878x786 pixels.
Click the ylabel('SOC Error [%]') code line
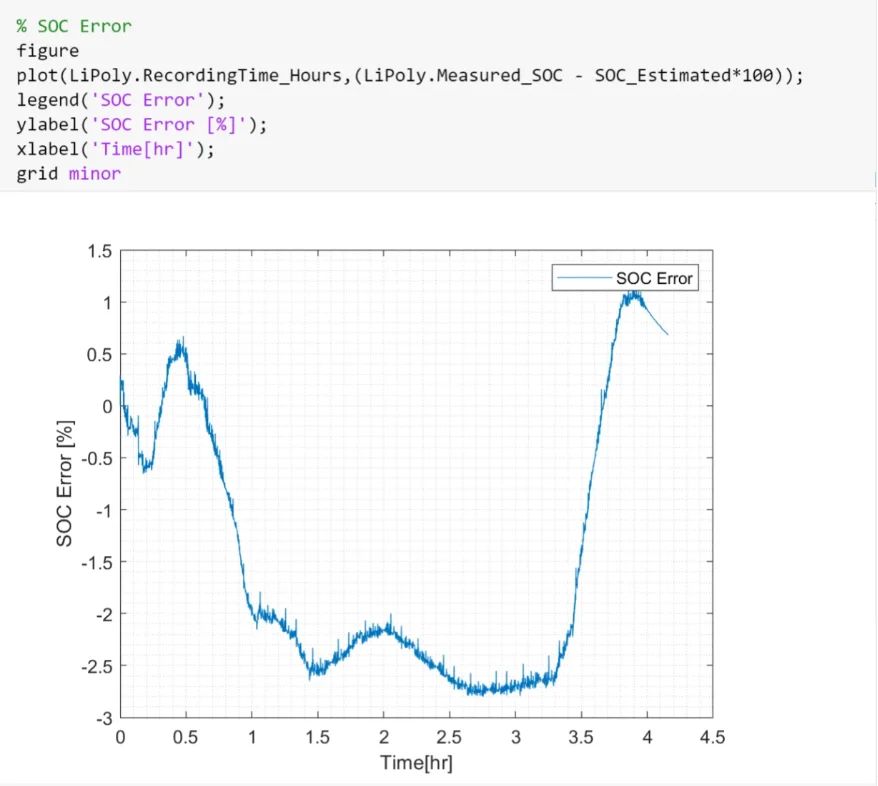click(x=142, y=125)
